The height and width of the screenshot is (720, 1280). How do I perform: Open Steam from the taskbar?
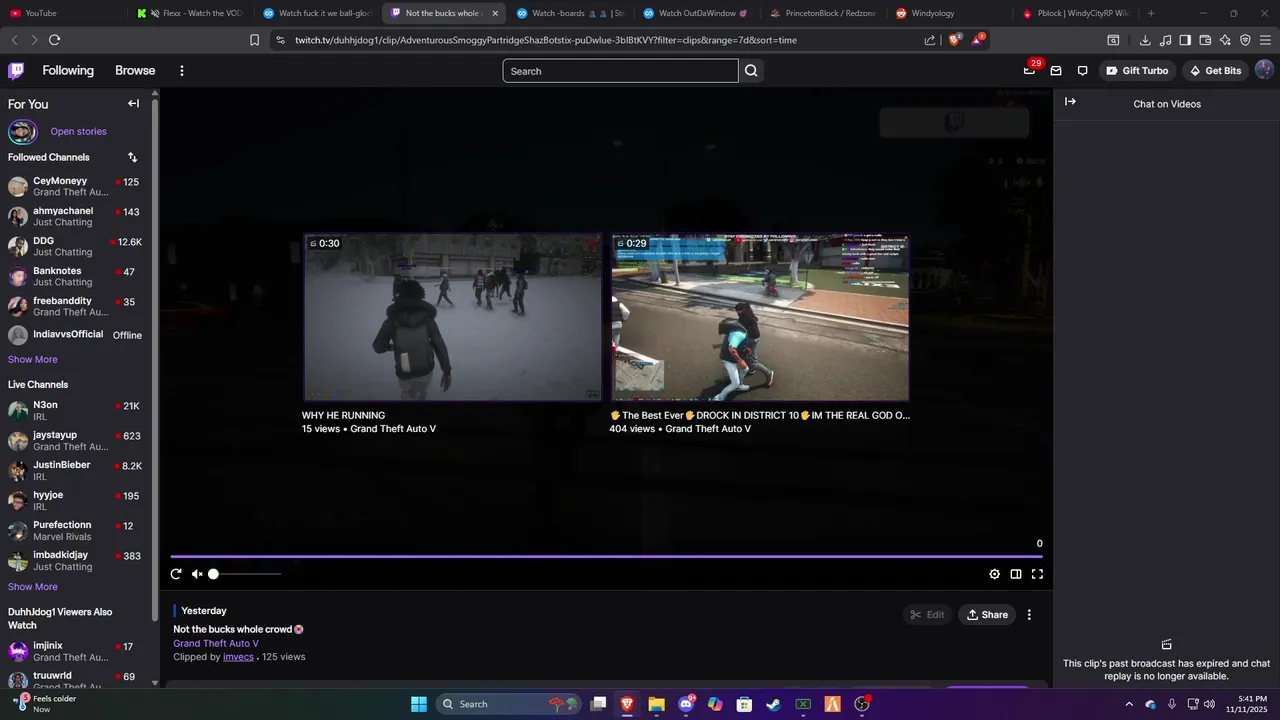click(773, 704)
